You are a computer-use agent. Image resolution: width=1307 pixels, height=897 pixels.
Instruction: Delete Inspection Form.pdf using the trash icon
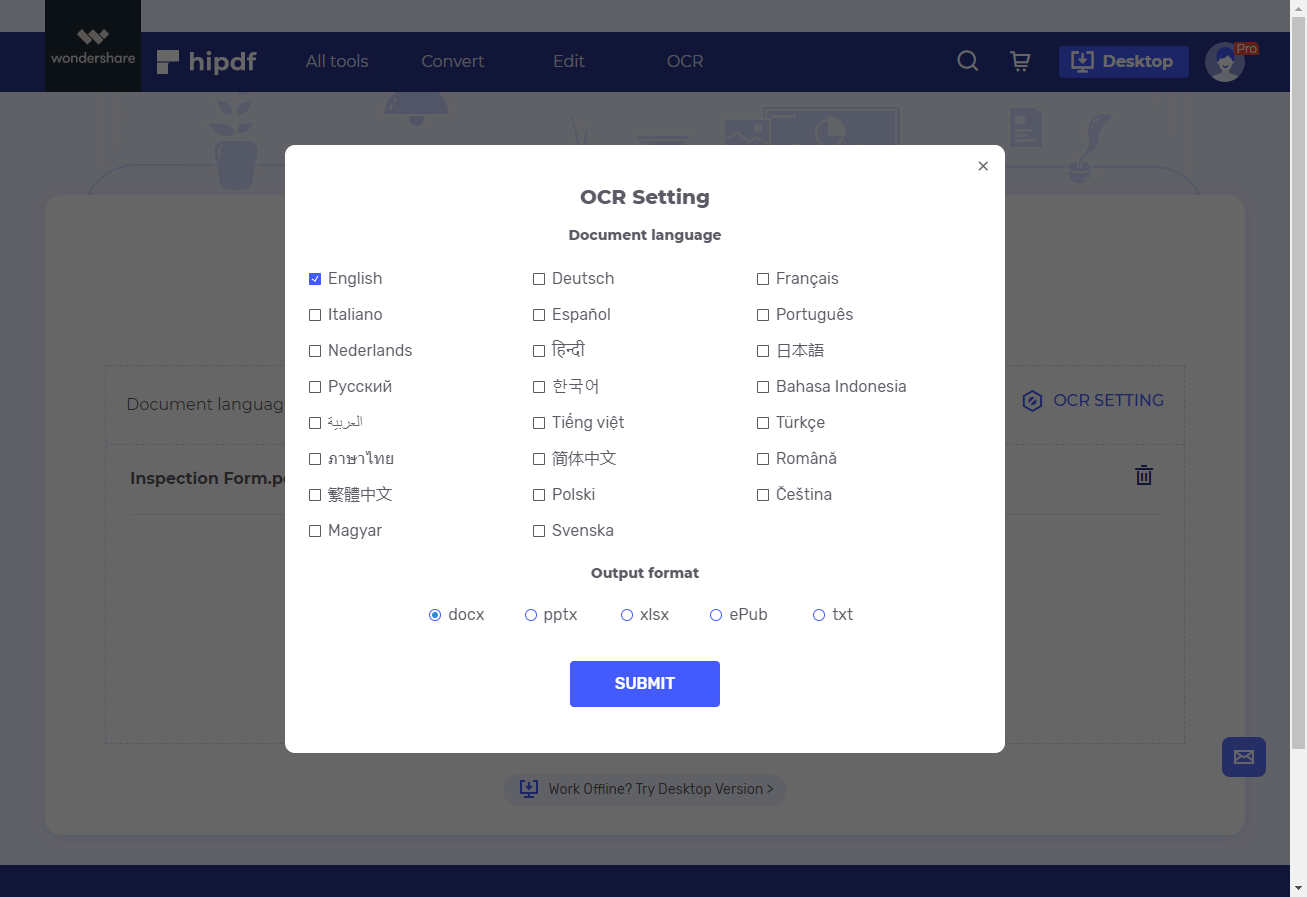(1143, 476)
